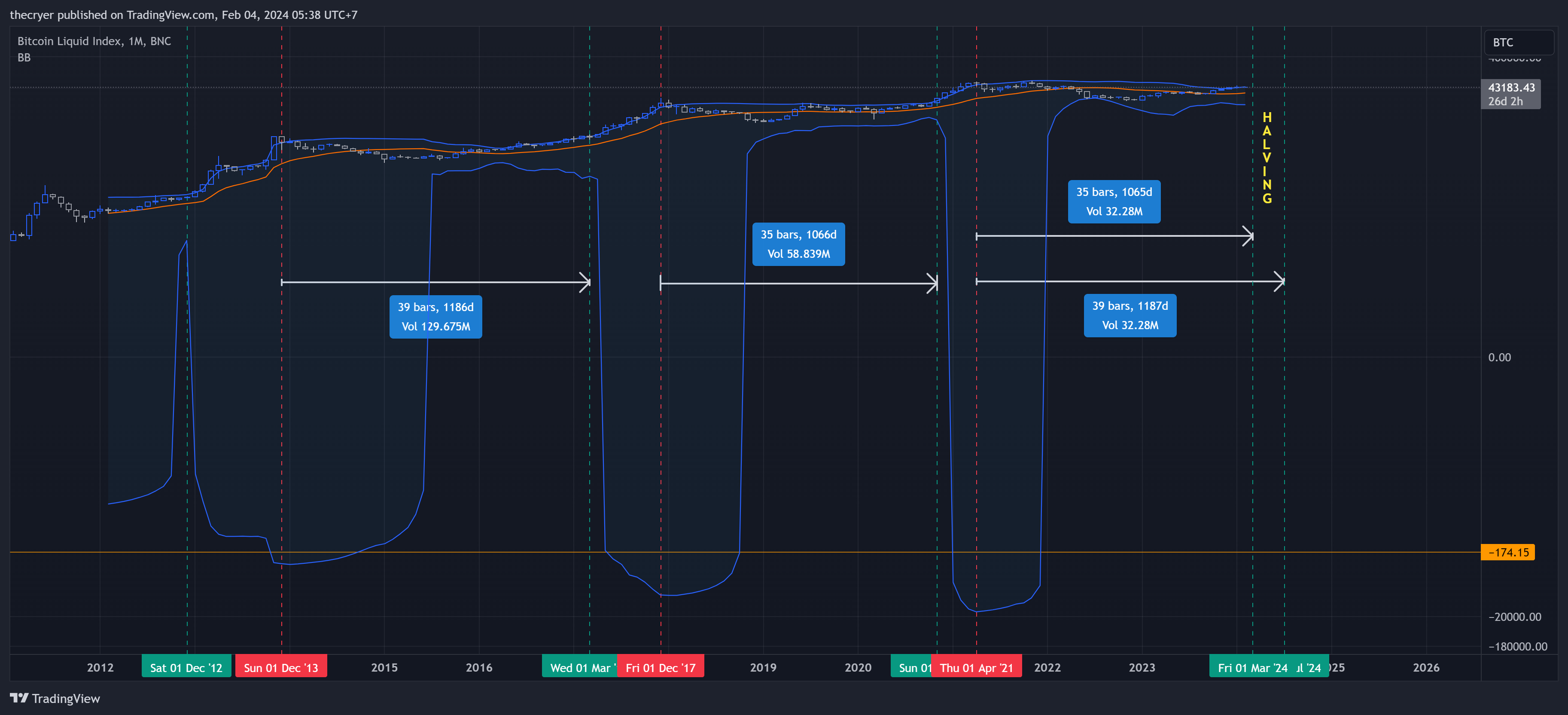
Task: Click the -20000.00 price axis label
Action: [x=1514, y=616]
